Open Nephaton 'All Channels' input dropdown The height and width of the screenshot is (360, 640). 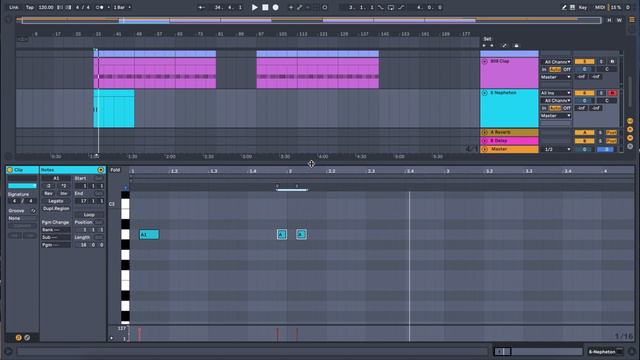click(x=556, y=100)
